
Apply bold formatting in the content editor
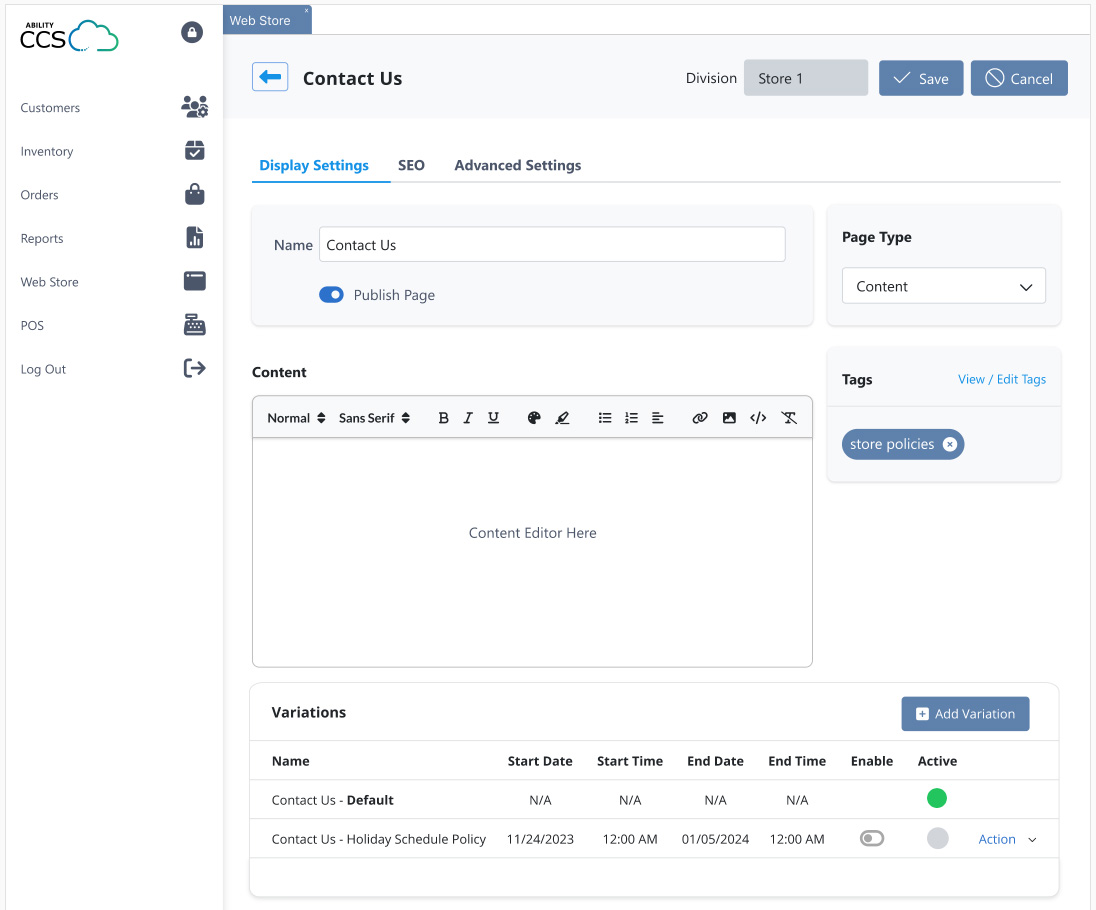[443, 417]
